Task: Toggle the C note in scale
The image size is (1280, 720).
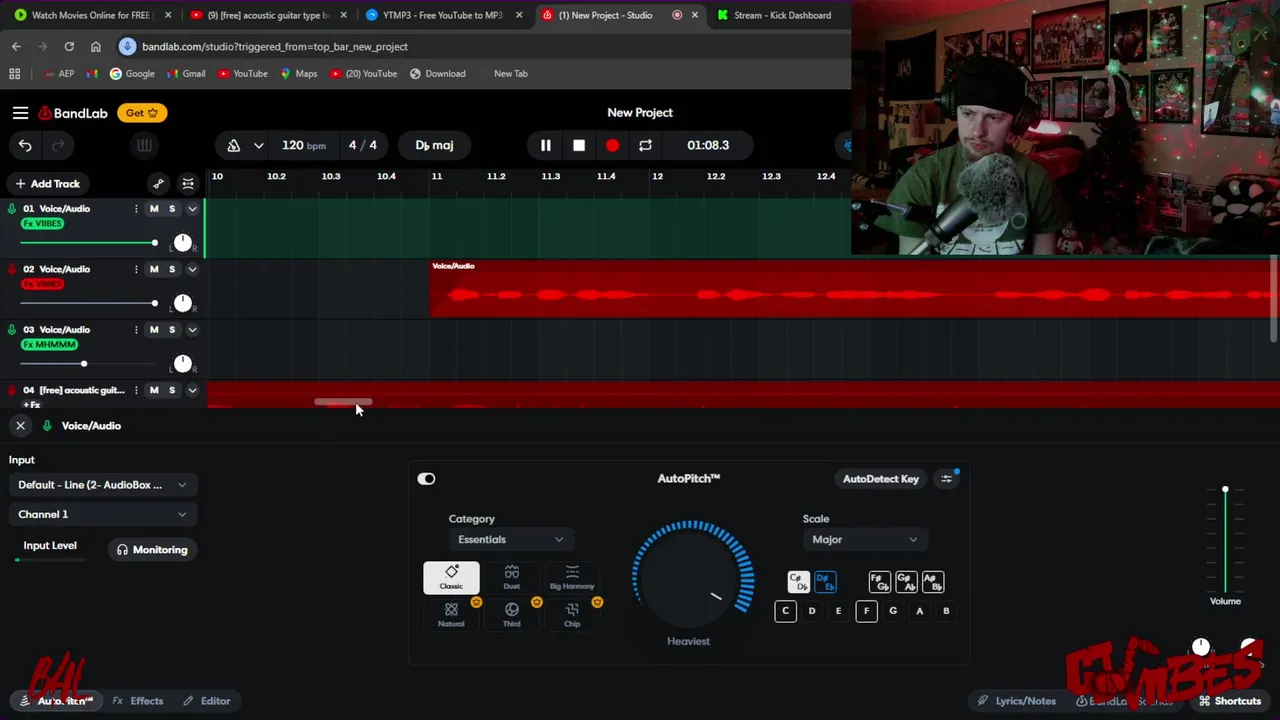Action: [785, 611]
